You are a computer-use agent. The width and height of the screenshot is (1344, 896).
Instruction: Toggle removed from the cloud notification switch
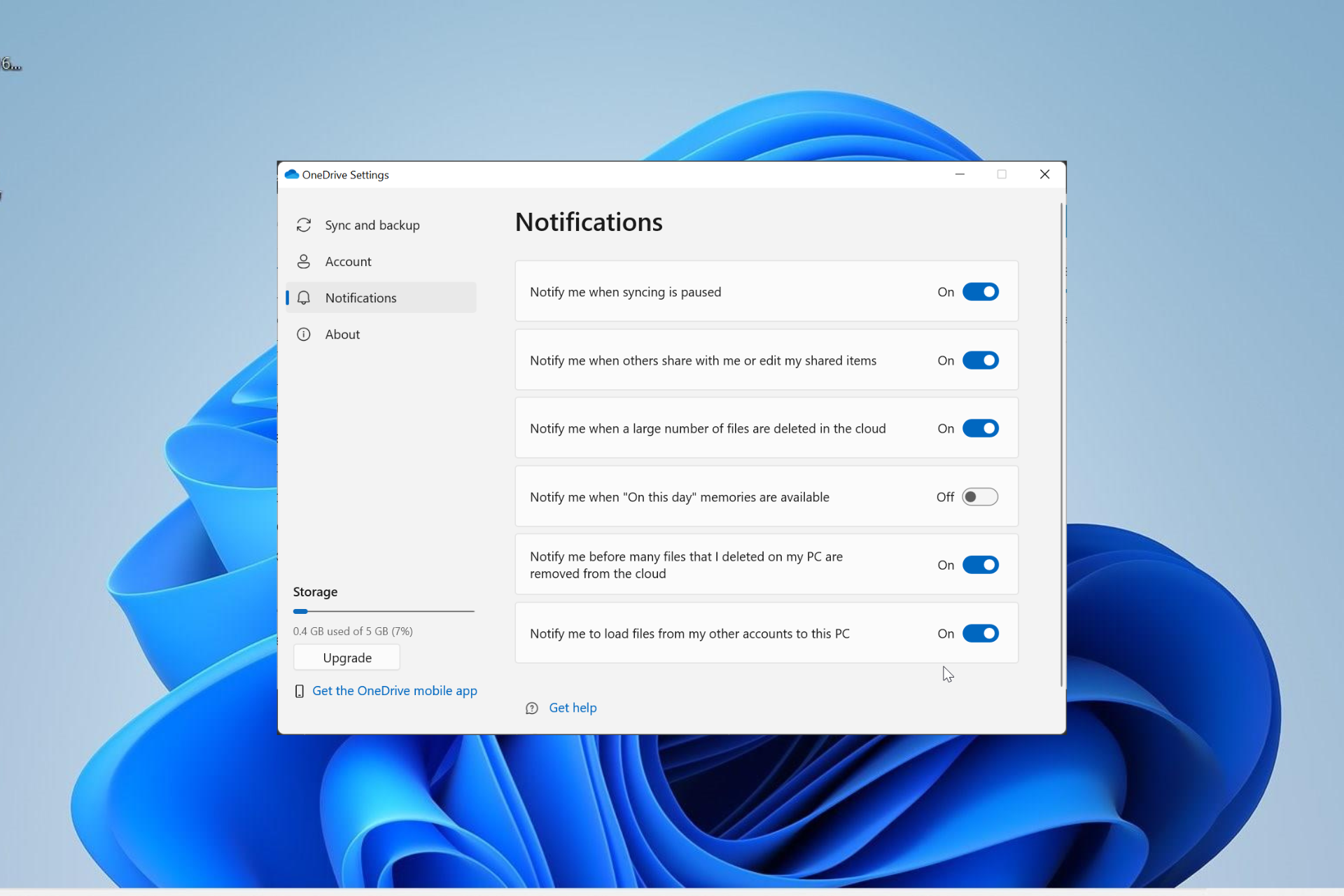(980, 565)
